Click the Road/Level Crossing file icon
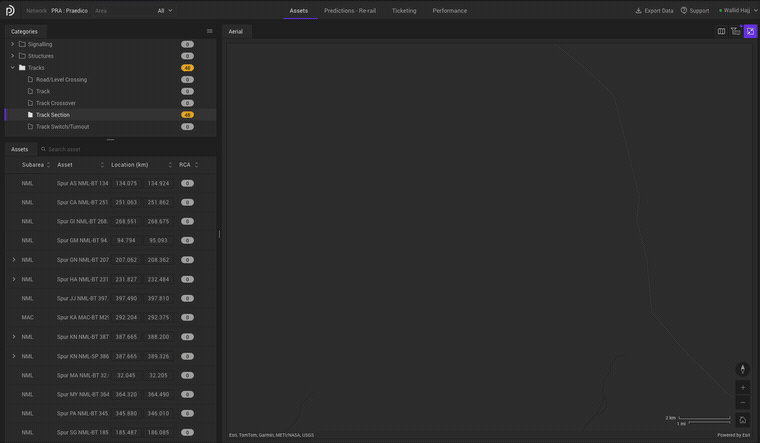 click(31, 79)
